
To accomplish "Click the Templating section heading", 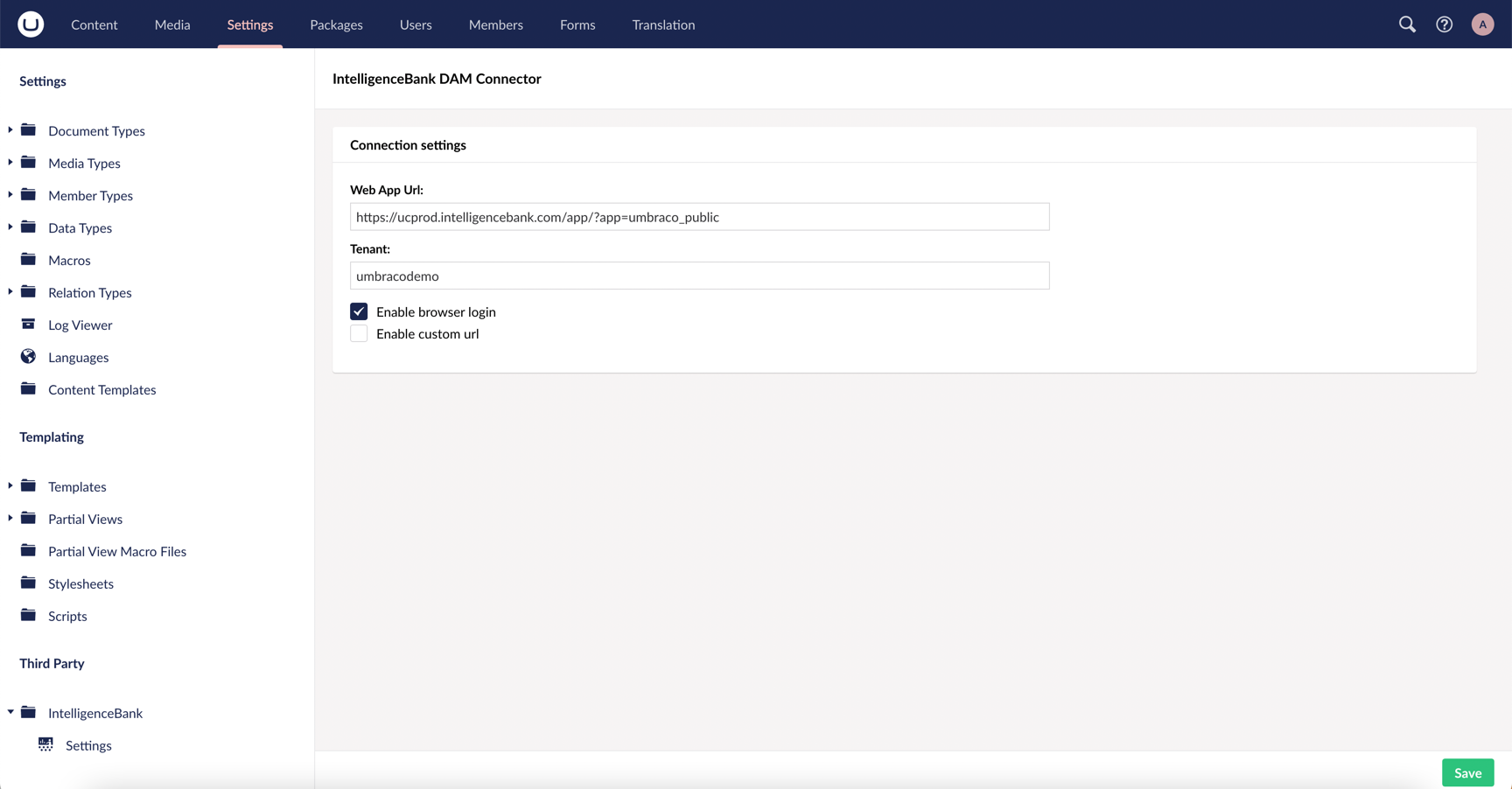I will tap(52, 436).
